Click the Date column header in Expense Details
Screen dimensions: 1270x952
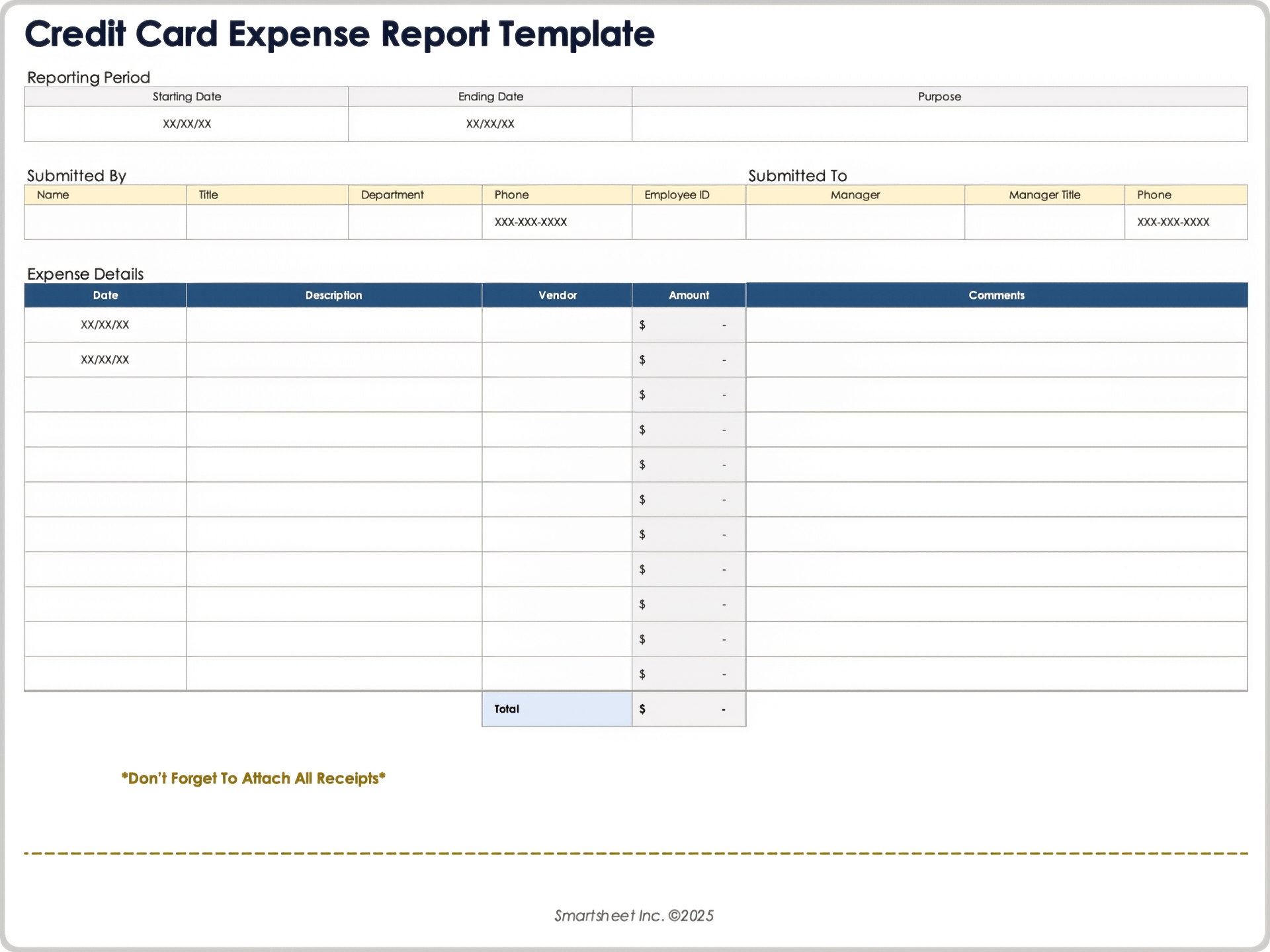click(105, 295)
